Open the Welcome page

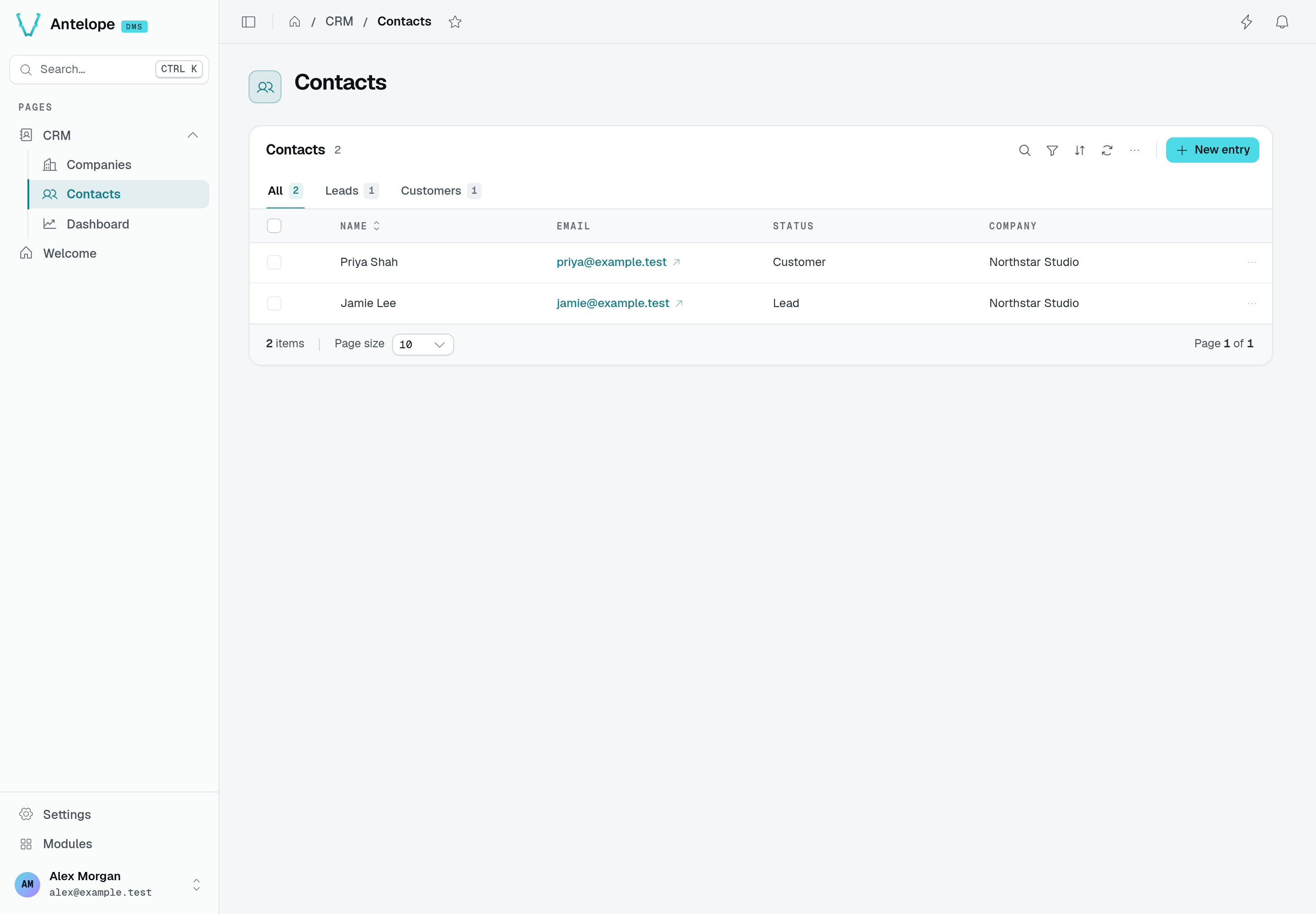click(x=109, y=253)
